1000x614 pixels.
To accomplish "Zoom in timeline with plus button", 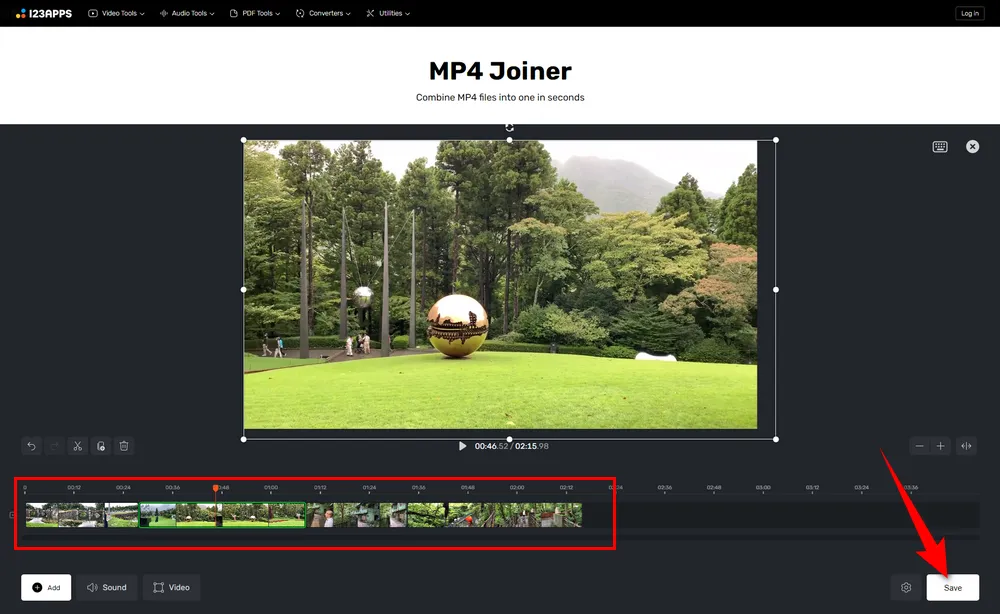I will click(940, 446).
